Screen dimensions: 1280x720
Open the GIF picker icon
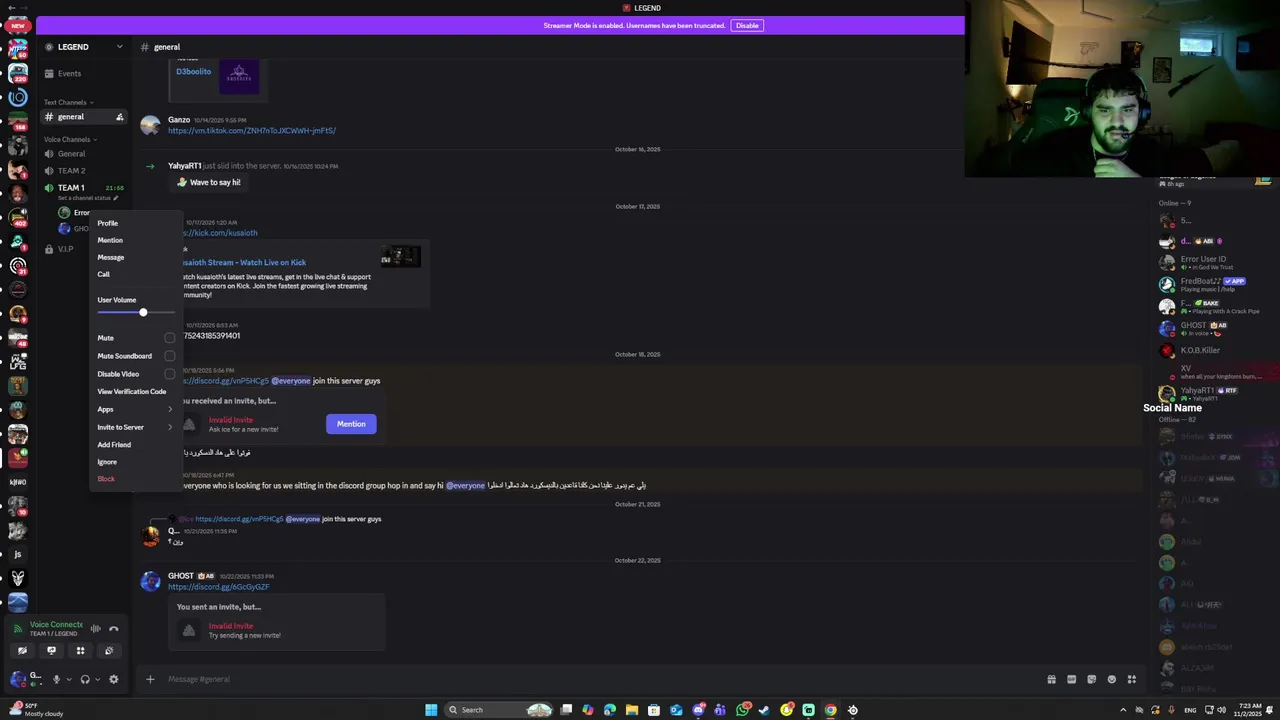pyautogui.click(x=1071, y=679)
